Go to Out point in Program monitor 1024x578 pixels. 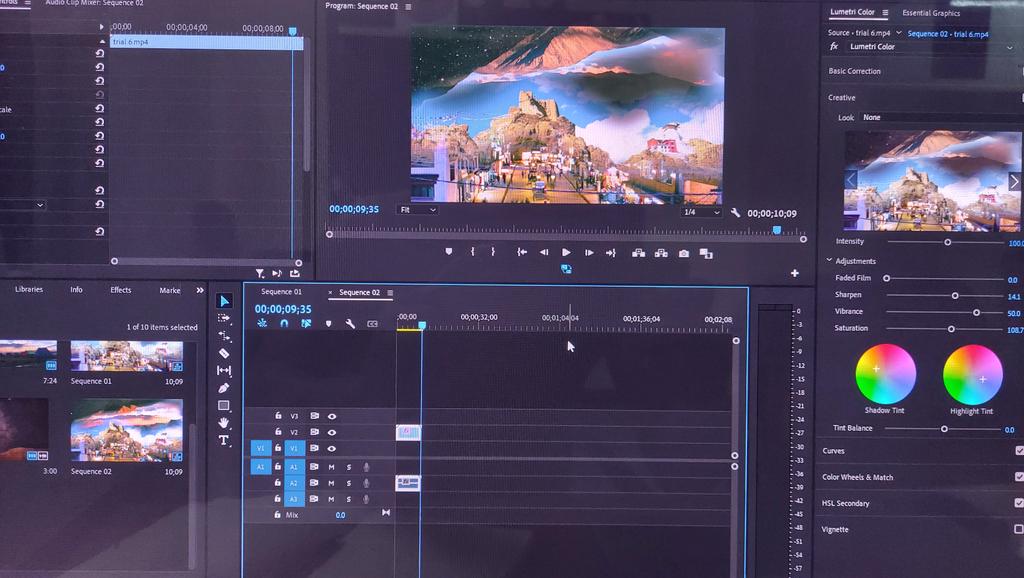point(611,253)
